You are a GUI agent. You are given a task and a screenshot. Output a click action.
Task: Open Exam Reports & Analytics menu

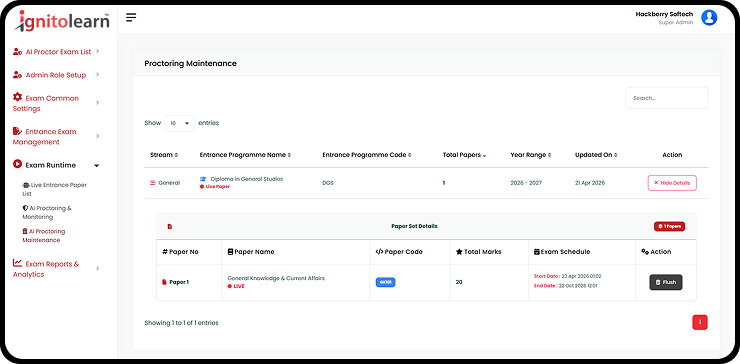(x=46, y=269)
